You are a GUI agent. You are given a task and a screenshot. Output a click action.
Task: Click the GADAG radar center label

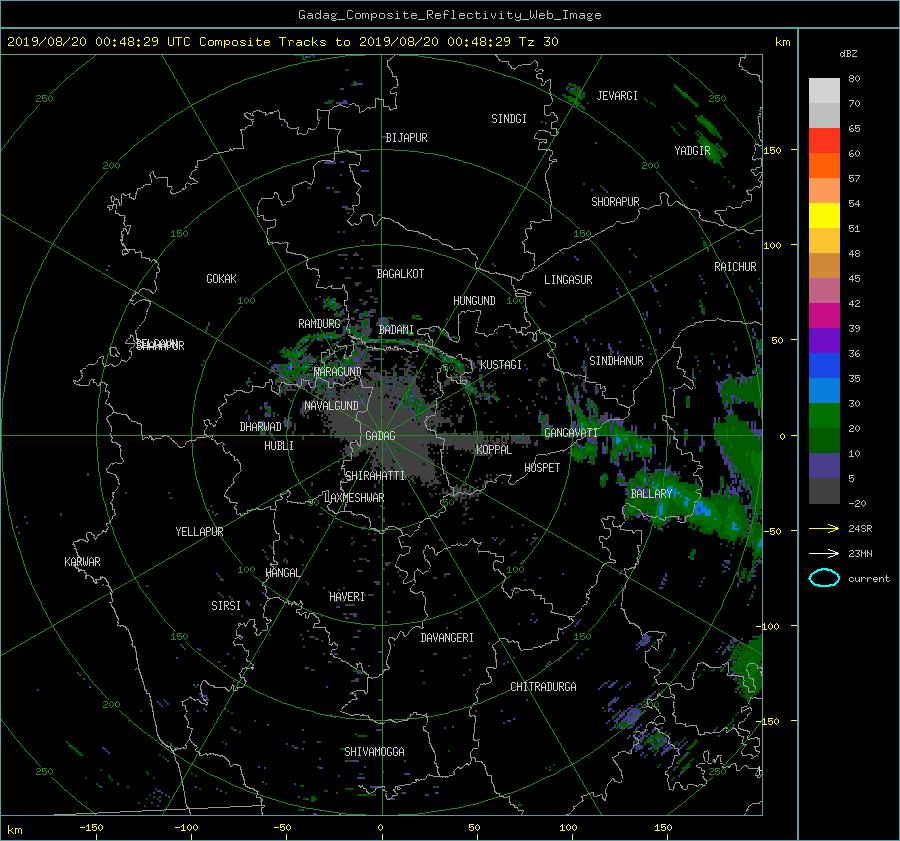pos(381,436)
